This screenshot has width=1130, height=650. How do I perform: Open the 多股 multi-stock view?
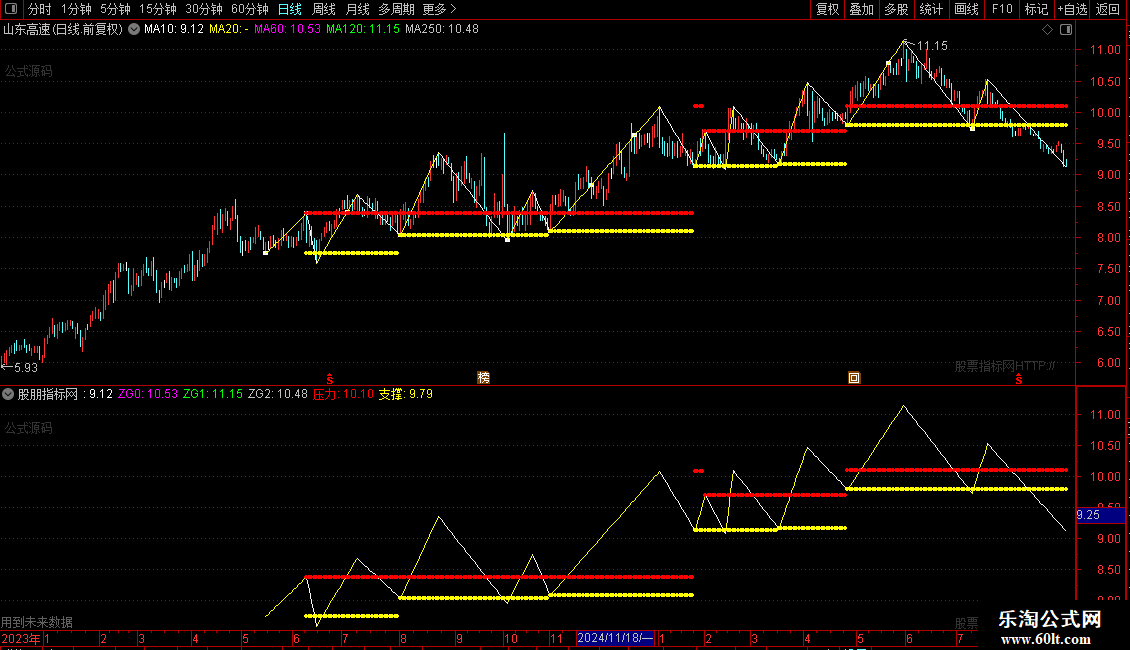896,9
